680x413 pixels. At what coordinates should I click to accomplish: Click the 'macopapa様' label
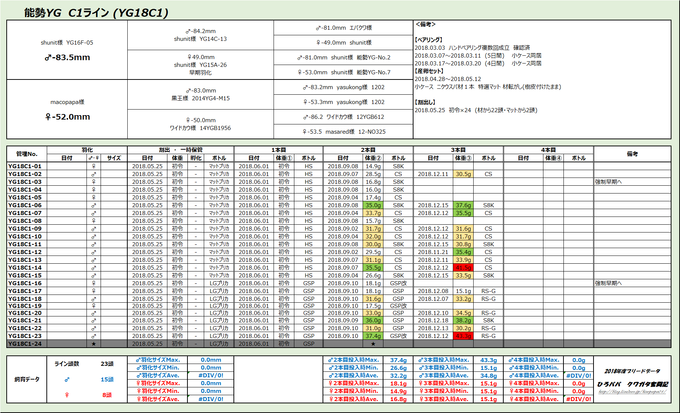[x=67, y=102]
